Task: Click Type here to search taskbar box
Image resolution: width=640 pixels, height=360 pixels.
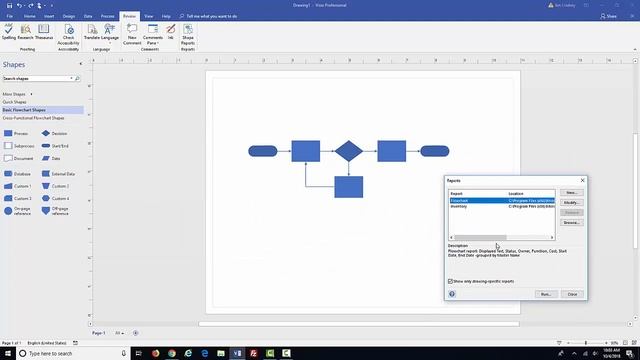Action: (x=73, y=353)
